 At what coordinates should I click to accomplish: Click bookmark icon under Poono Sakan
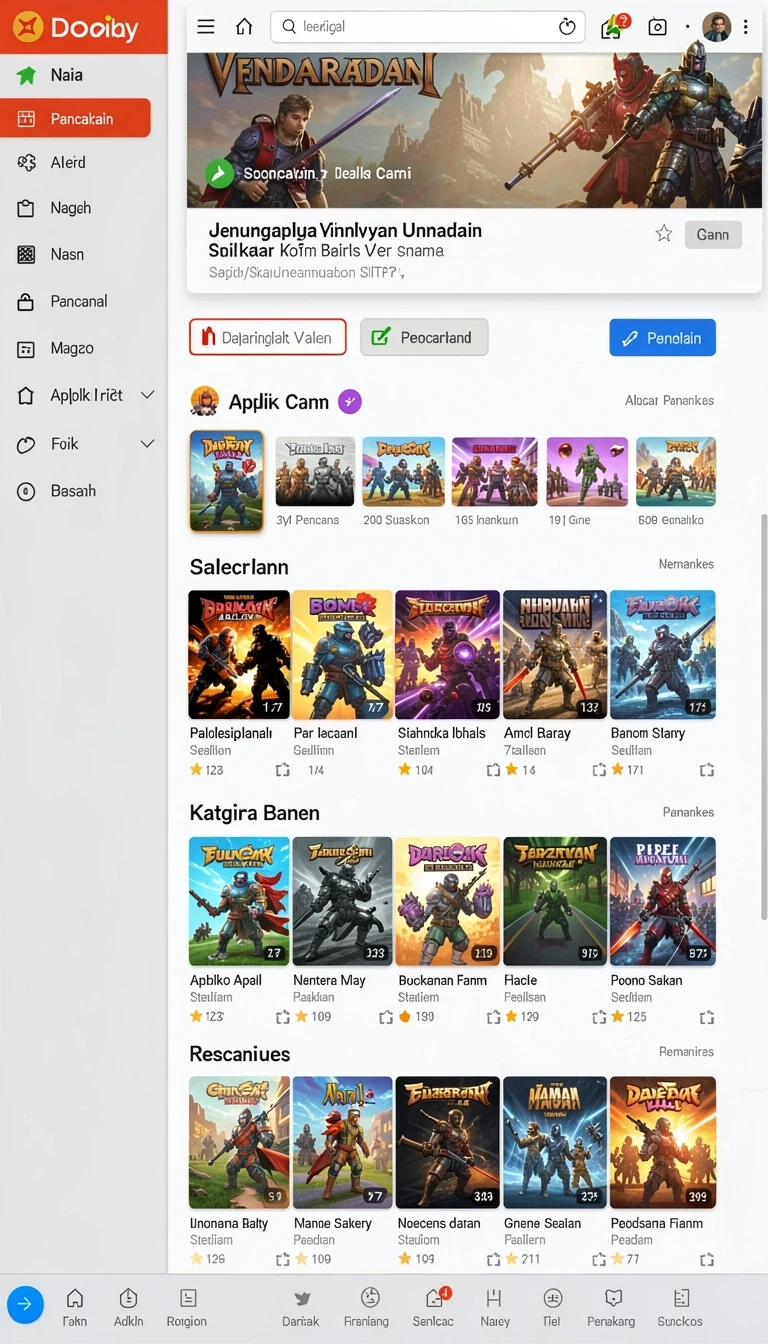click(707, 1017)
